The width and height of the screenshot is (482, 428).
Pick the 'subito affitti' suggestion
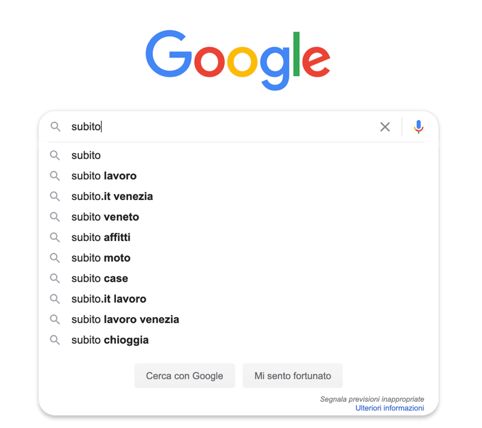[x=237, y=237]
